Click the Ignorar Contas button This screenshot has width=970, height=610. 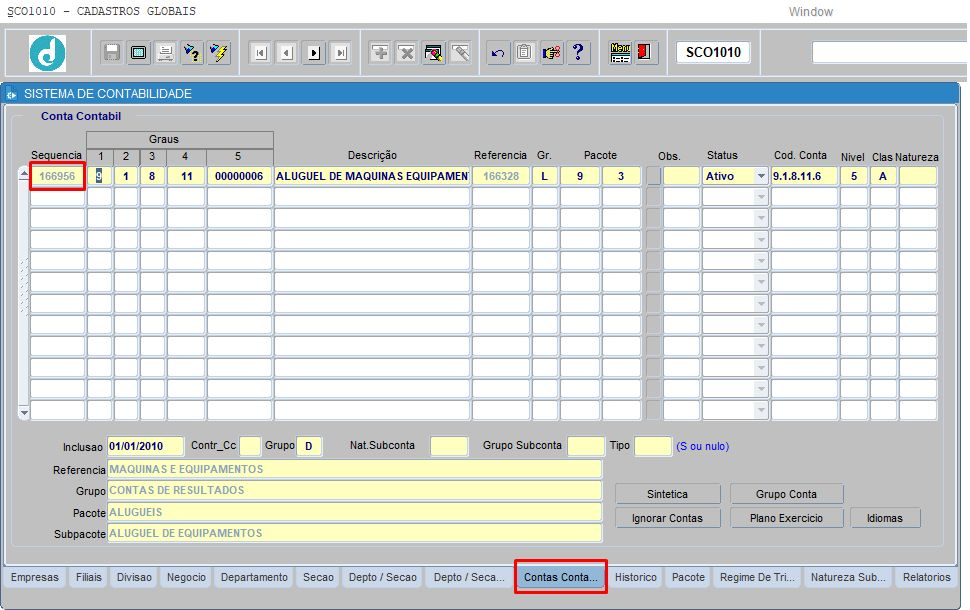[x=667, y=518]
